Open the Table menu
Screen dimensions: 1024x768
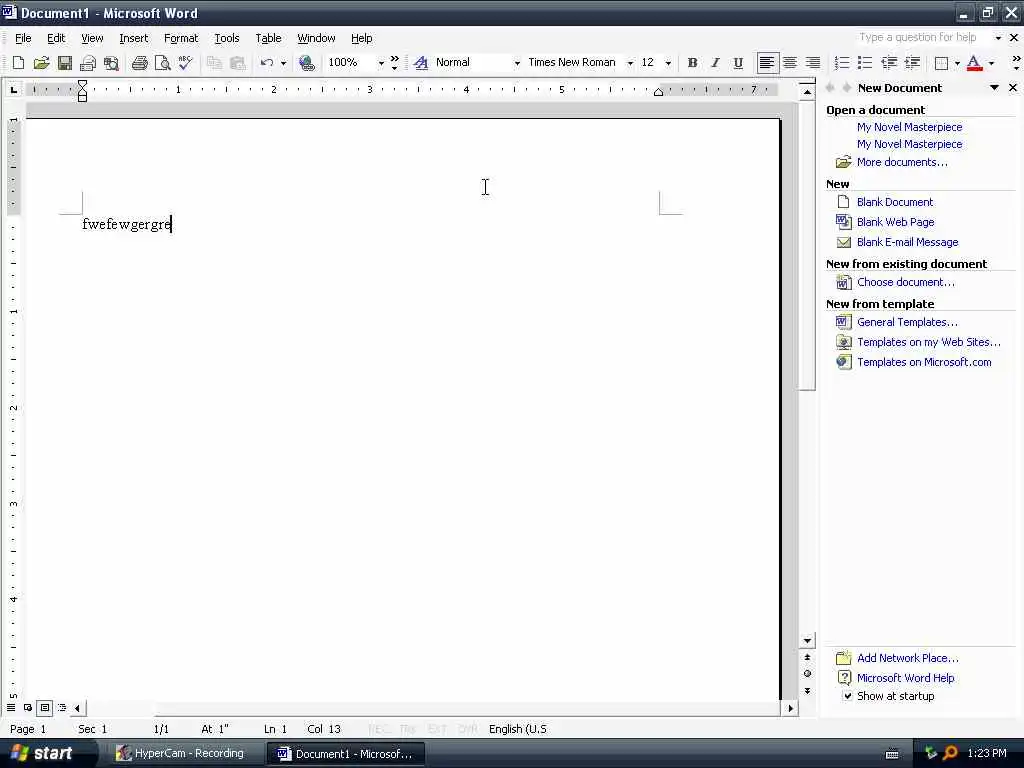tap(268, 38)
